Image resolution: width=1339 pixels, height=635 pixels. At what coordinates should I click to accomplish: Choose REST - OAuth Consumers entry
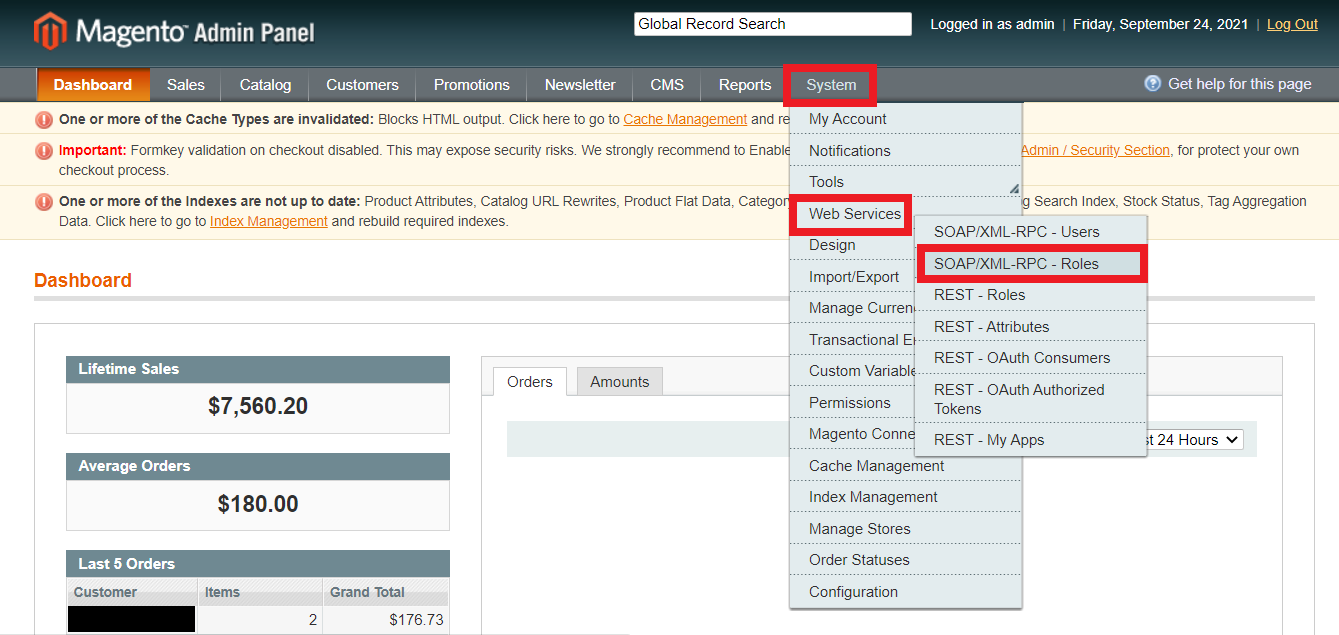click(x=1021, y=358)
